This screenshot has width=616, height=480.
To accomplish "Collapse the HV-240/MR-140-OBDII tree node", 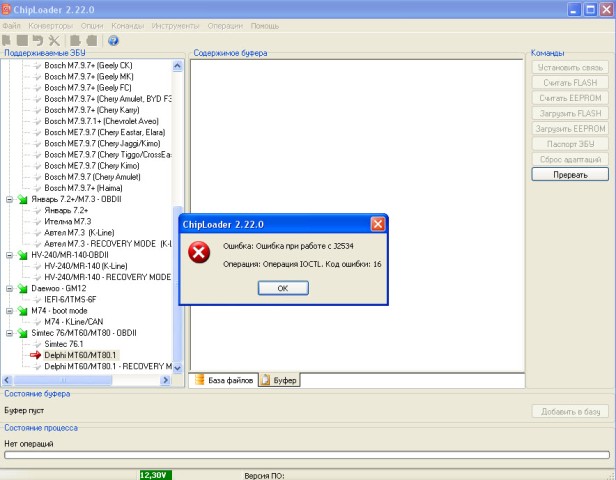I will [10, 255].
